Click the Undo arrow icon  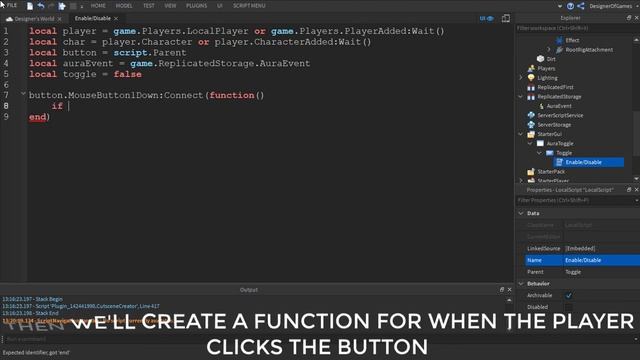click(x=41, y=6)
